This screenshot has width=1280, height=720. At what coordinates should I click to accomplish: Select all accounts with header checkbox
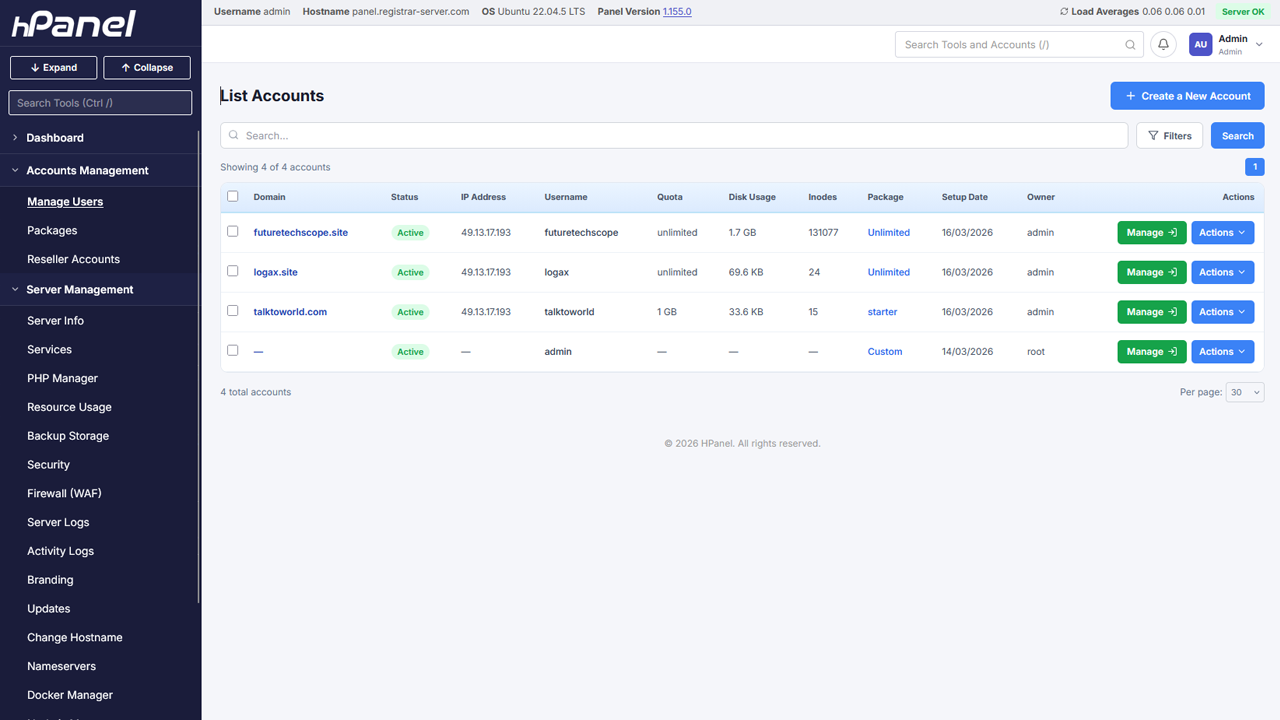tap(233, 197)
